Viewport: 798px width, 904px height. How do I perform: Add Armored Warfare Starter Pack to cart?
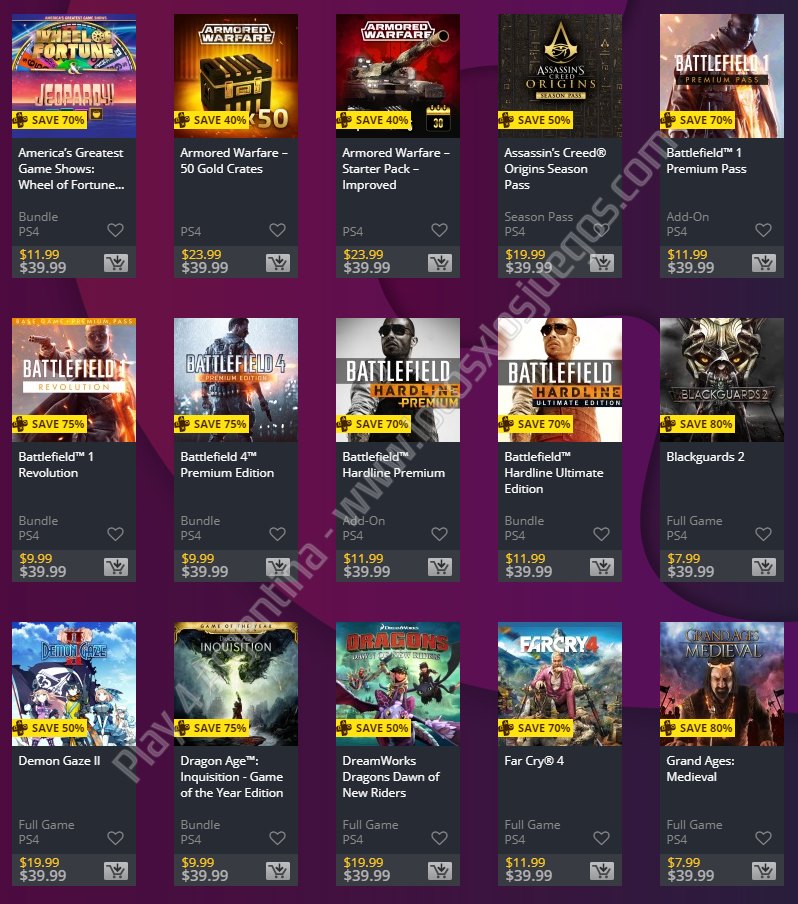[x=440, y=263]
